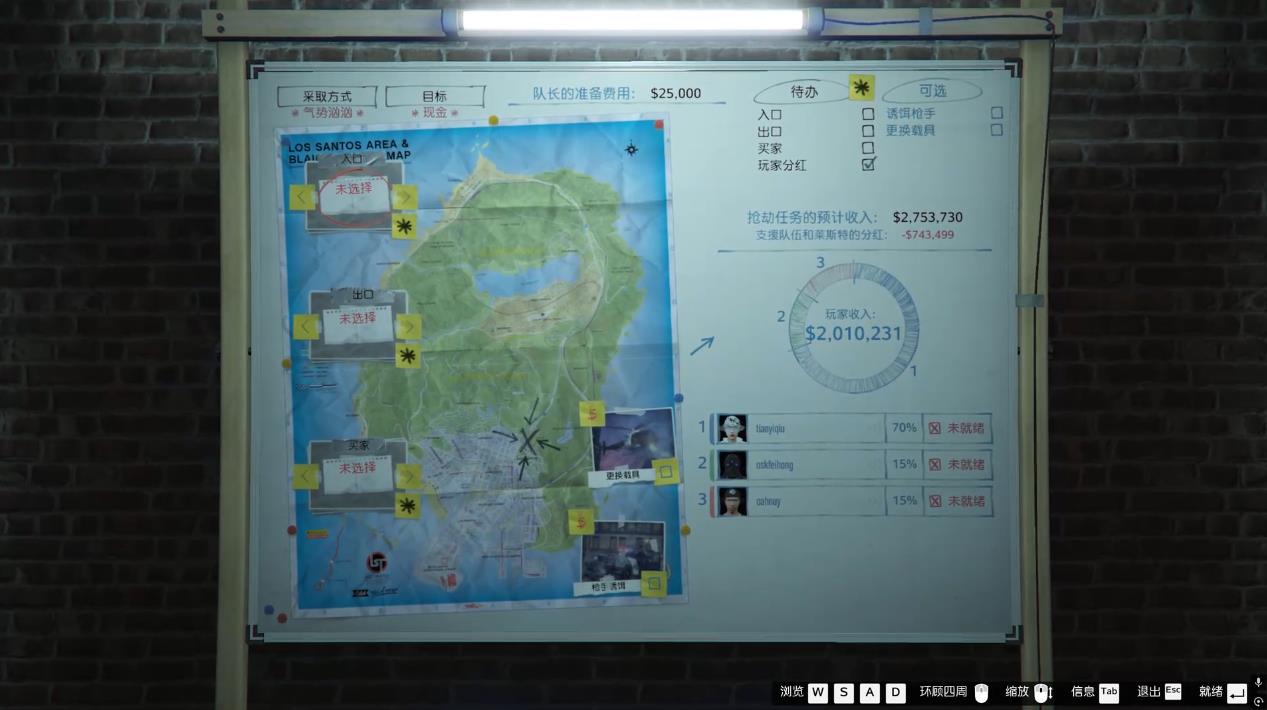Tick the yellow checkbox note on 枪手诱饵 photo
Image resolution: width=1267 pixels, height=710 pixels.
pos(654,583)
